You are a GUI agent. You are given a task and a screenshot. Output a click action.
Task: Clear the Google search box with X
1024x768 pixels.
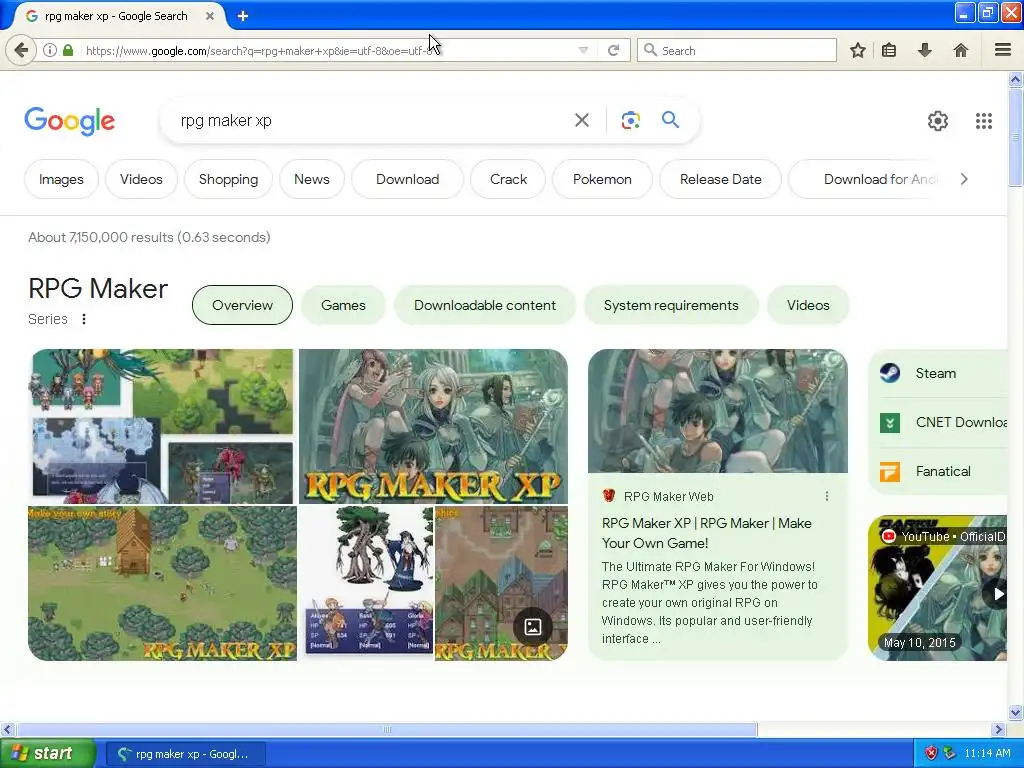pyautogui.click(x=582, y=120)
